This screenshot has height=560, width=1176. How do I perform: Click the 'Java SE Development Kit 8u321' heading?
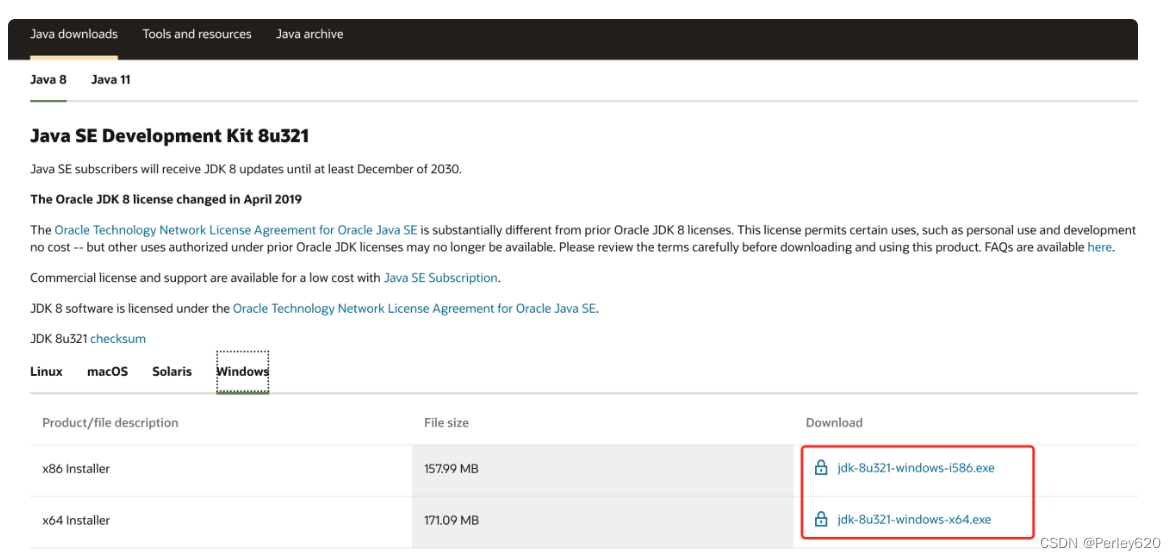[x=170, y=136]
